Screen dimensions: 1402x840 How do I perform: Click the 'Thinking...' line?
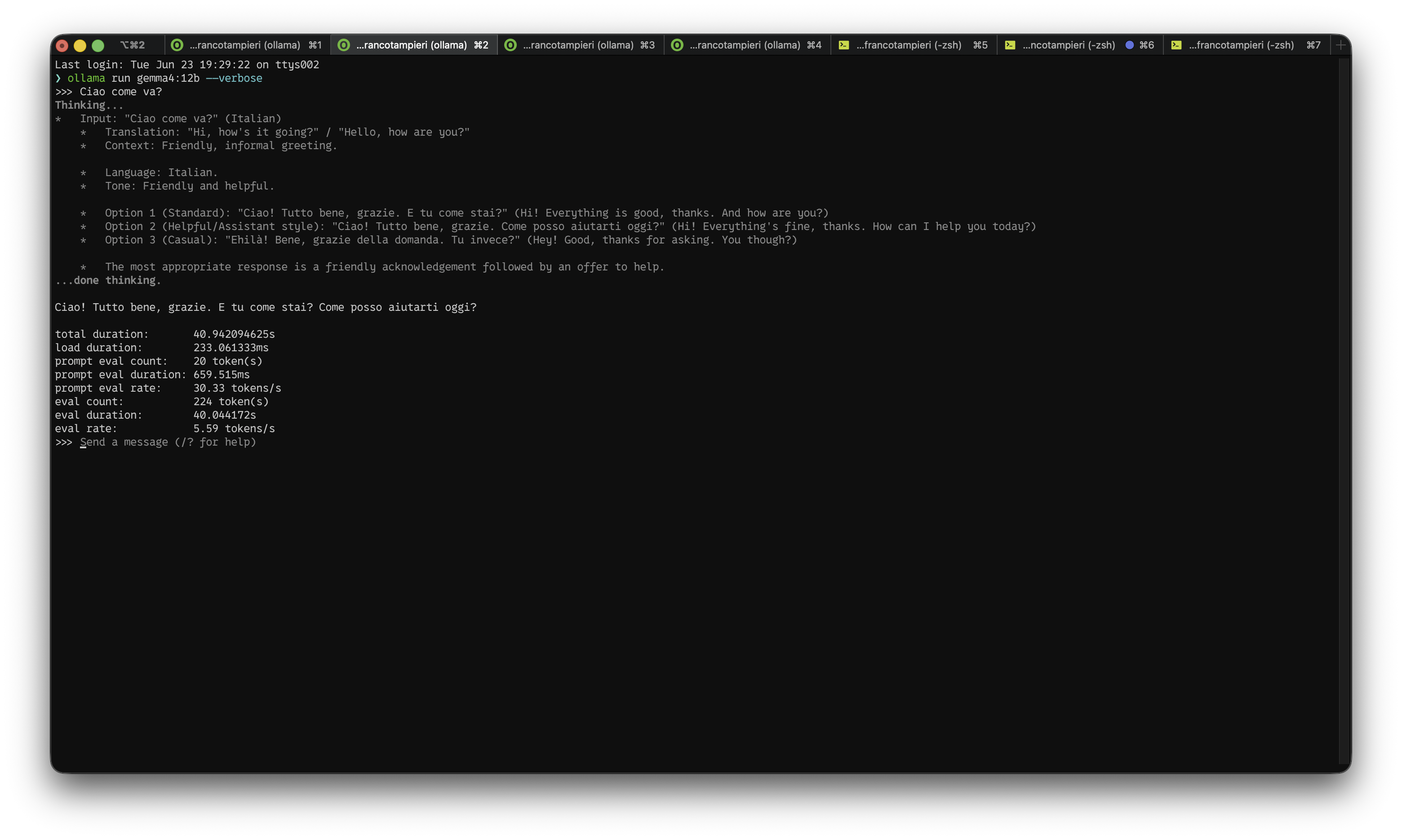[89, 105]
